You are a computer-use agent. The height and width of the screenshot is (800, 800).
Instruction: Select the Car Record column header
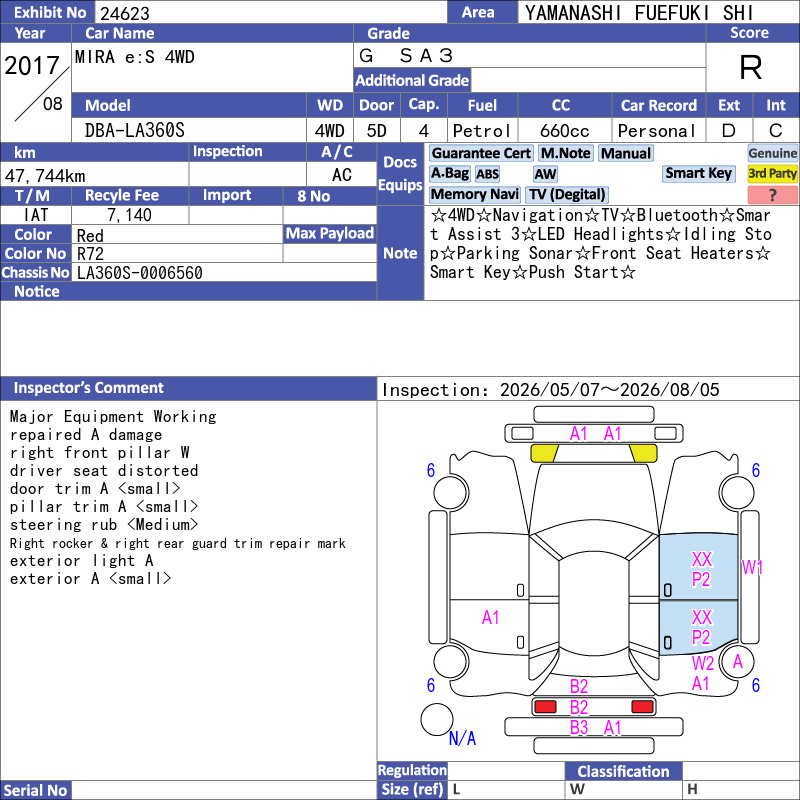[x=658, y=105]
